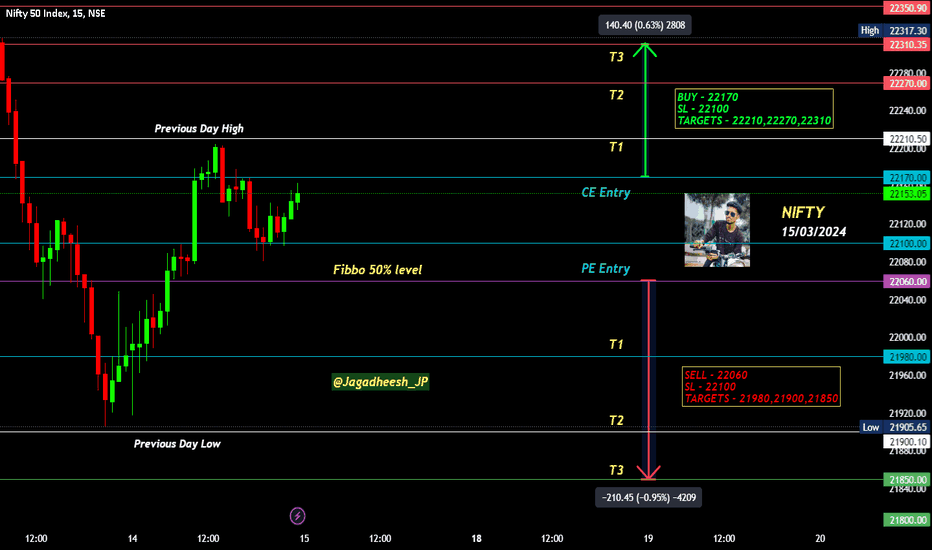Select the lower T3 target label near 21850
This screenshot has height=550, width=932.
616,470
